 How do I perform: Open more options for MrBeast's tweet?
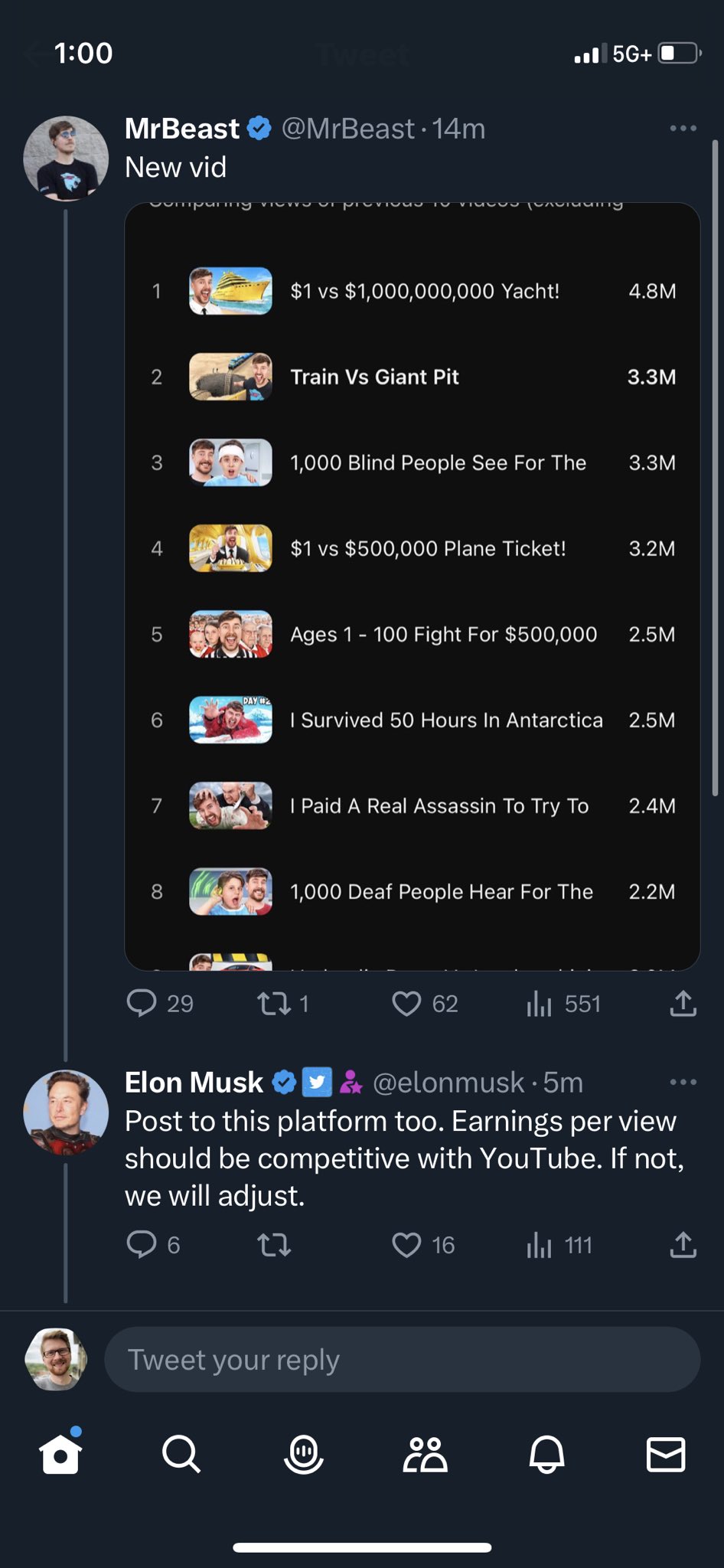tap(683, 129)
